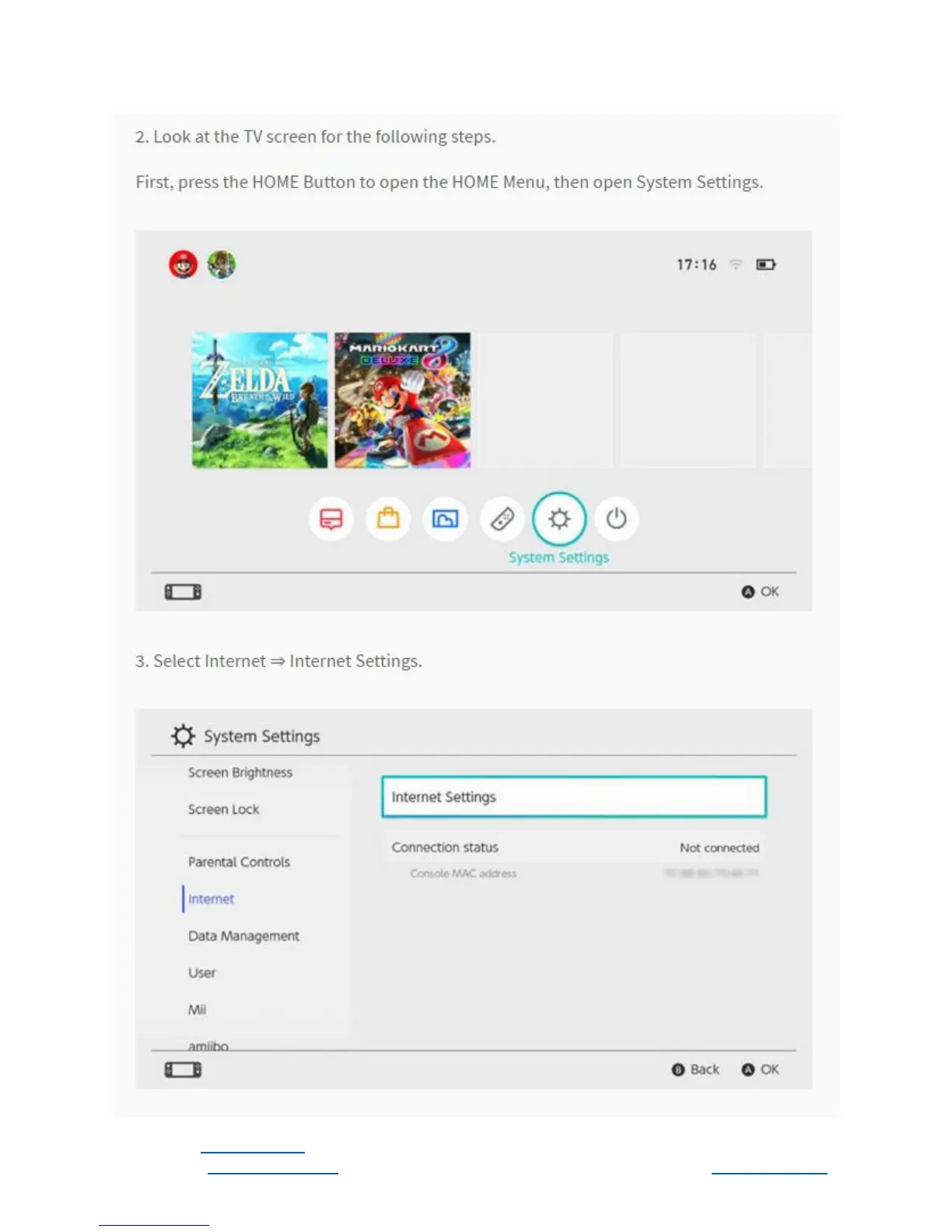This screenshot has height=1232, width=952.
Task: Click the console icon in the HOME menu footer
Action: tap(183, 592)
